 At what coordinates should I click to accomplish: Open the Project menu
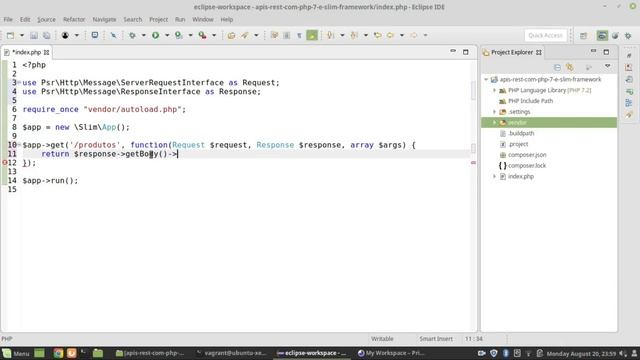point(158,20)
